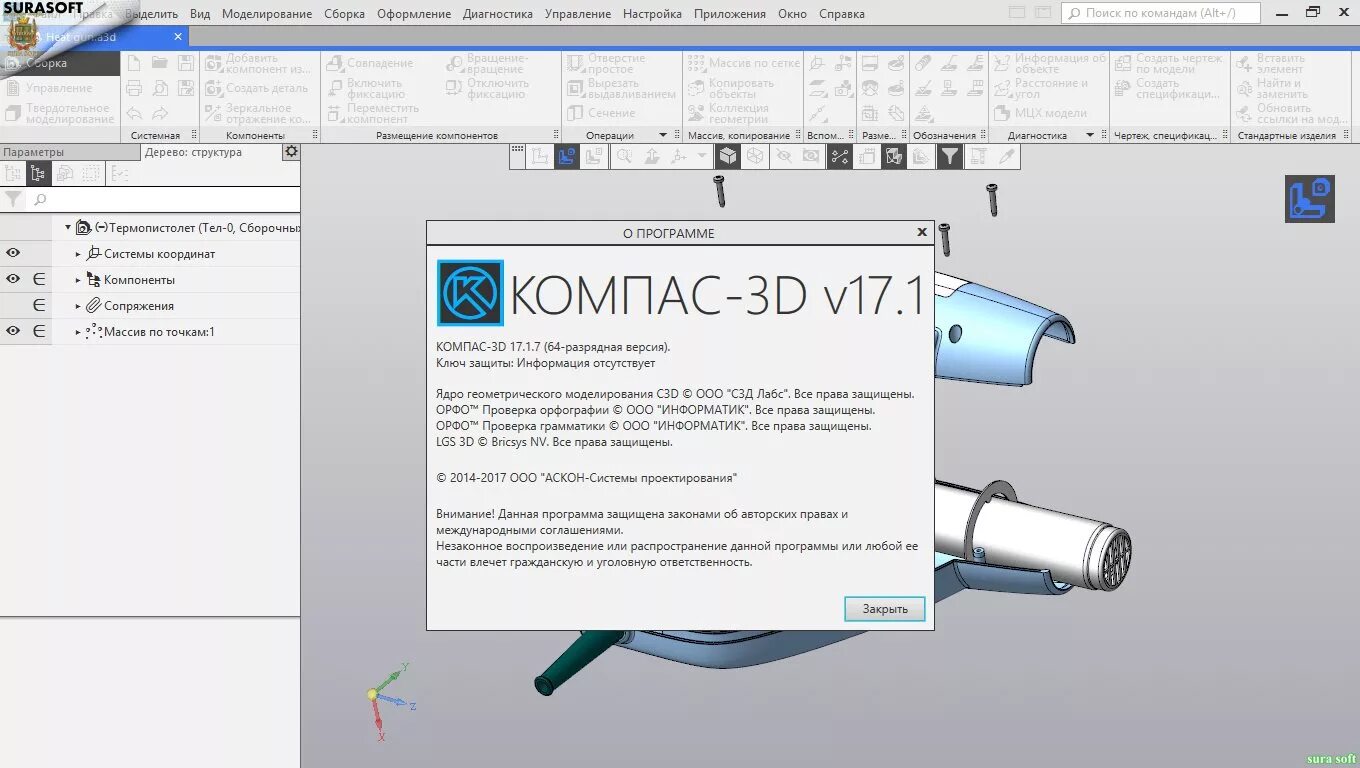Image resolution: width=1360 pixels, height=768 pixels.
Task: Collapse the Термопистолет root node
Action: point(68,228)
